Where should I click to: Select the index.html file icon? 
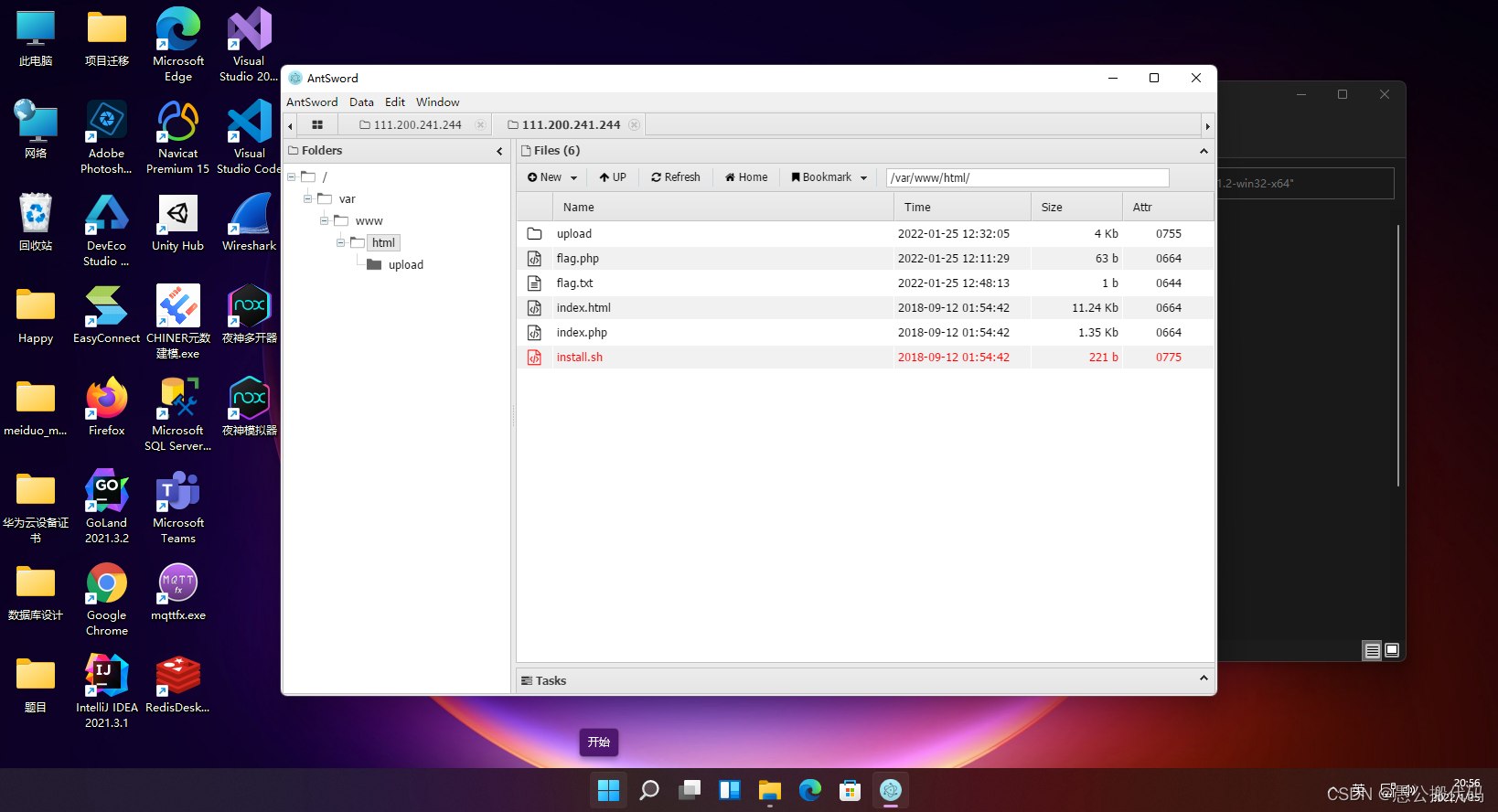[x=534, y=308]
